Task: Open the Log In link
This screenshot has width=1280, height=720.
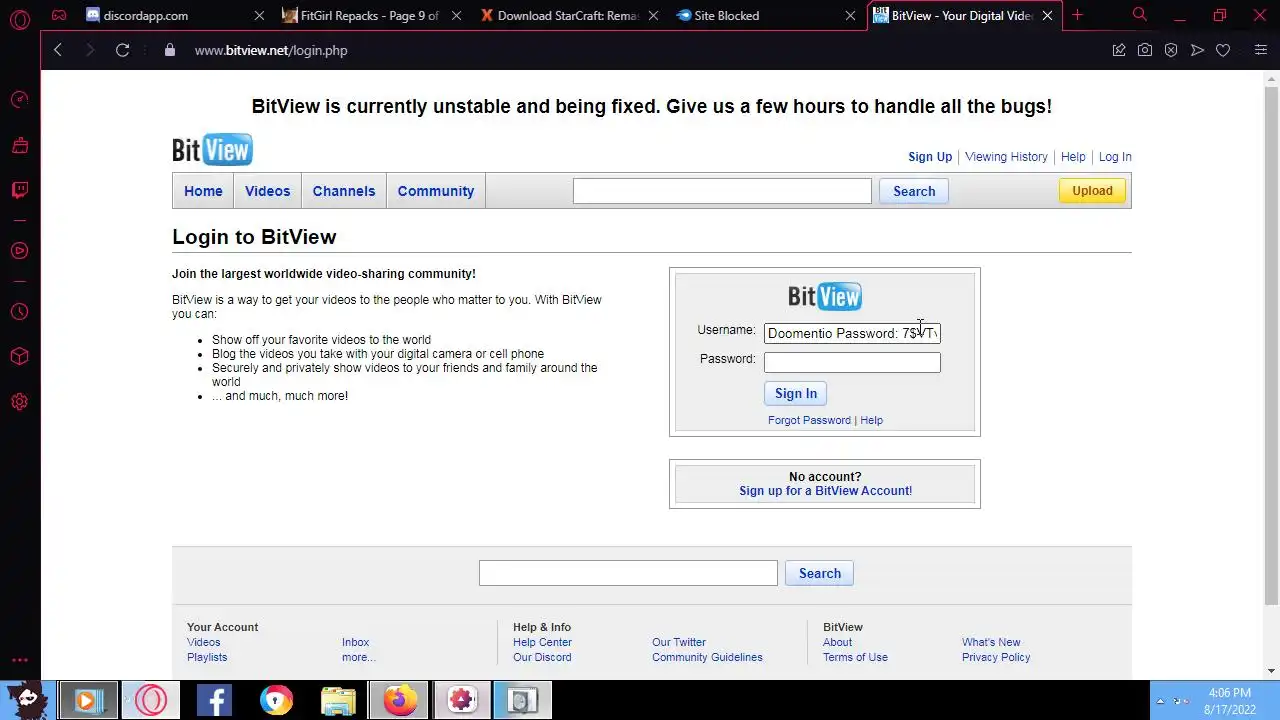Action: (x=1115, y=157)
